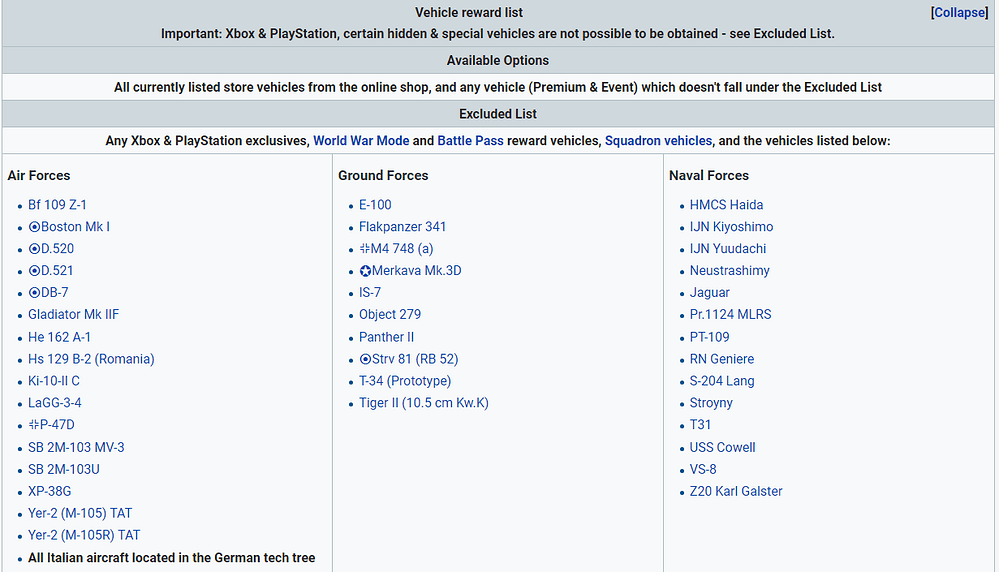Click the star icon before Merkava Mk.3D
This screenshot has height=572, width=999.
tap(365, 271)
